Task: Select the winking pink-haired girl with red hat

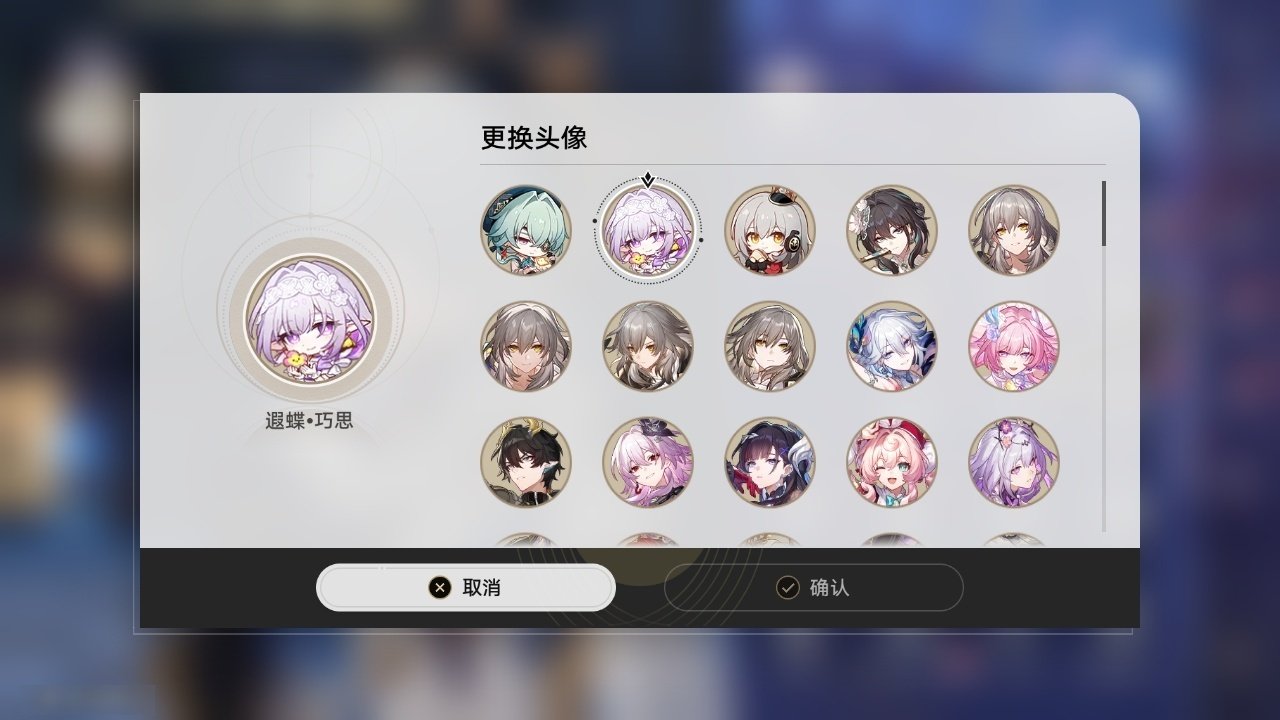Action: 892,463
